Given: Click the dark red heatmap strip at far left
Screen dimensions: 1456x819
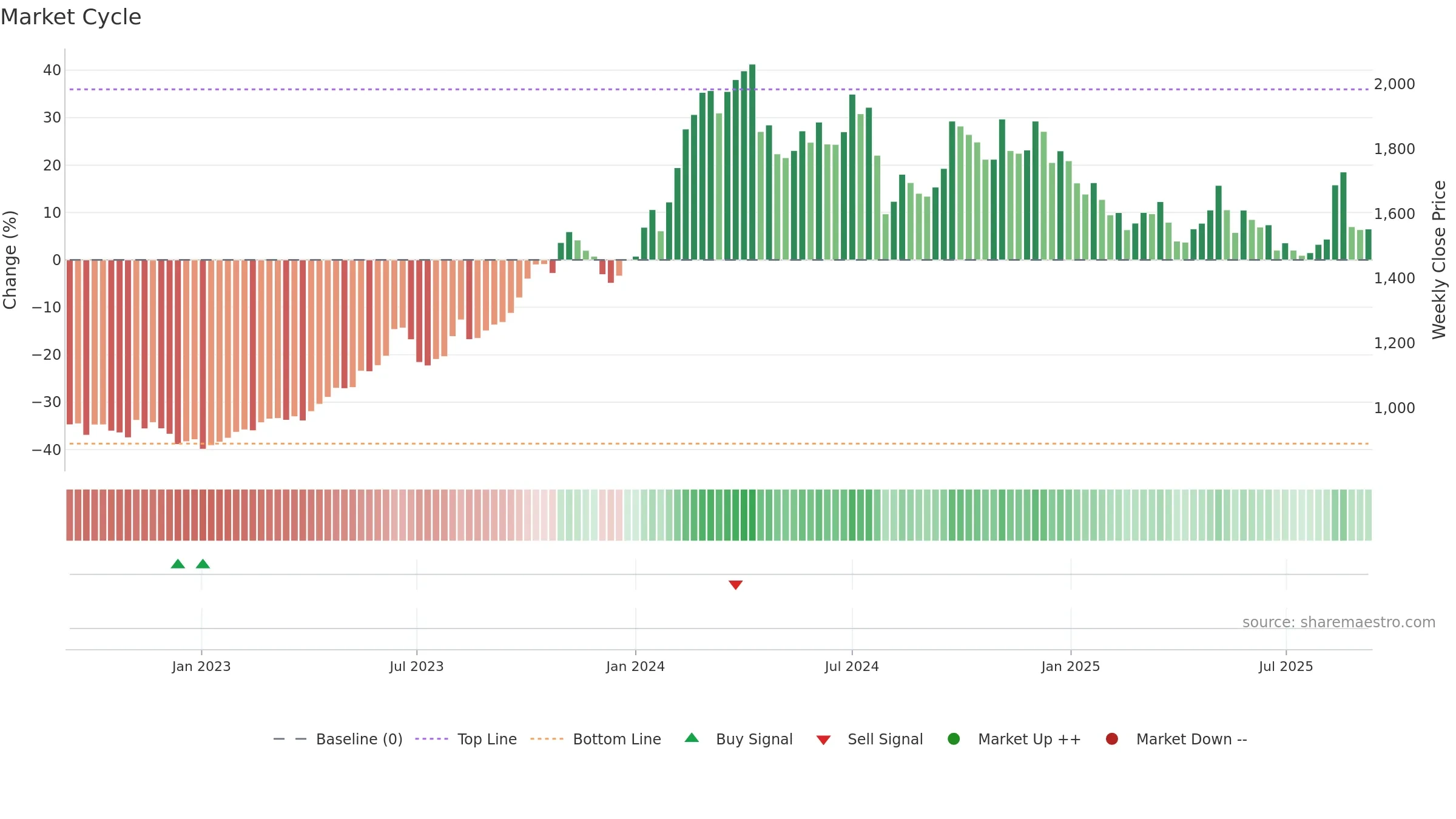Looking at the screenshot, I should 70,515.
